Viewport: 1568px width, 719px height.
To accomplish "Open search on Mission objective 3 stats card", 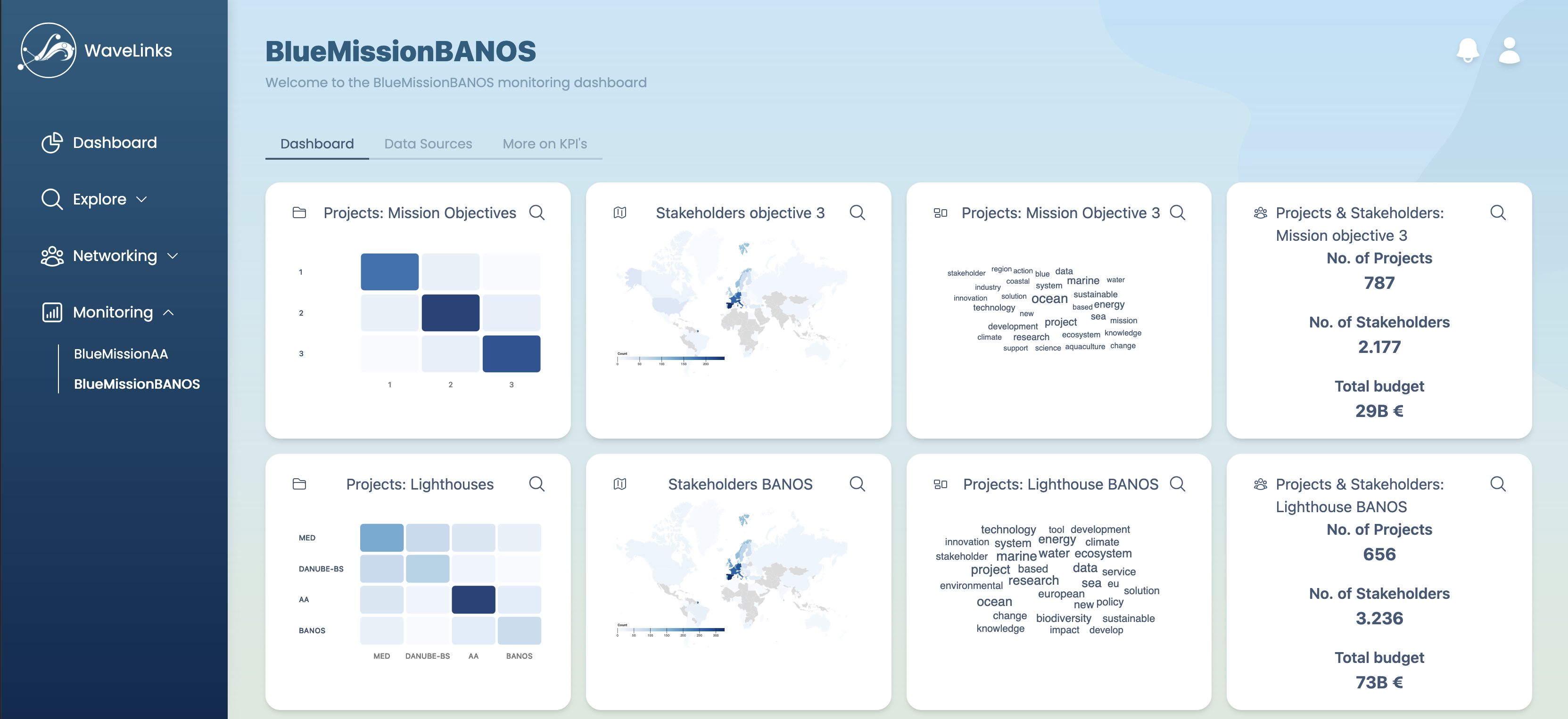I will click(x=1498, y=213).
